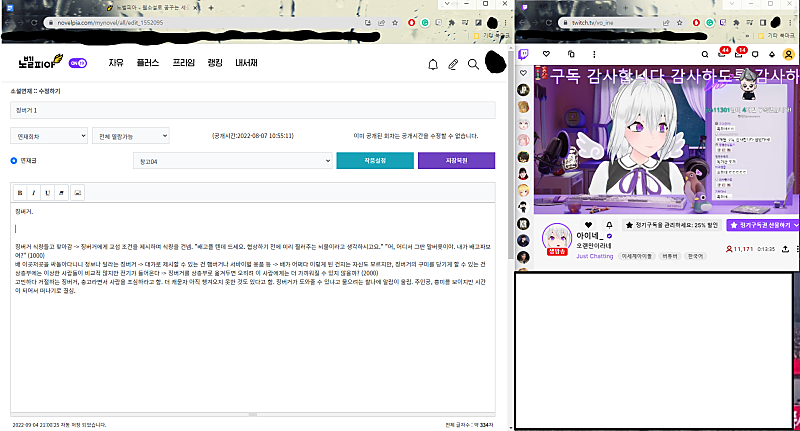Open Twitch notifications with 44 badge
This screenshot has height=431, width=800.
[x=722, y=53]
